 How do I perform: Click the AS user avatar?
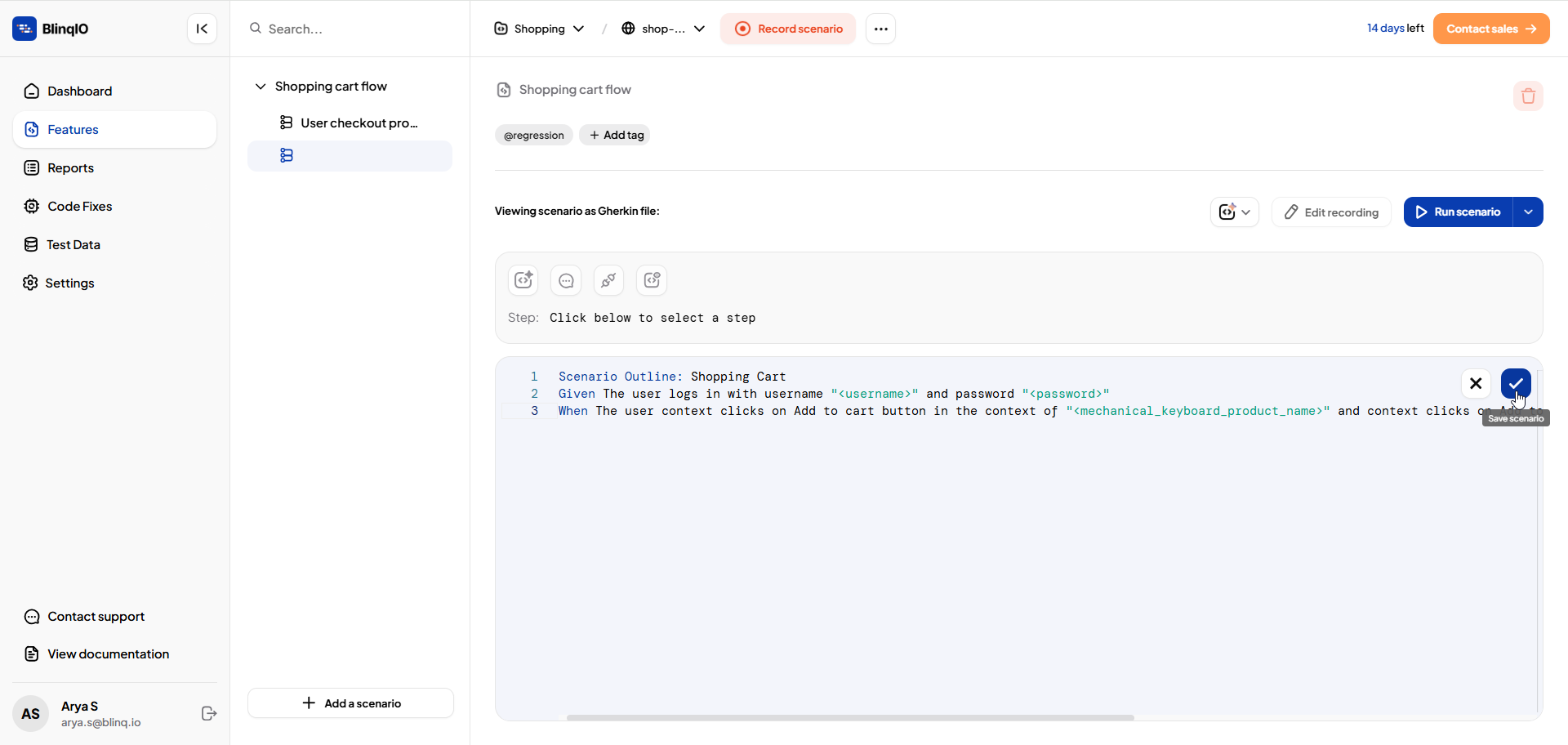(30, 714)
